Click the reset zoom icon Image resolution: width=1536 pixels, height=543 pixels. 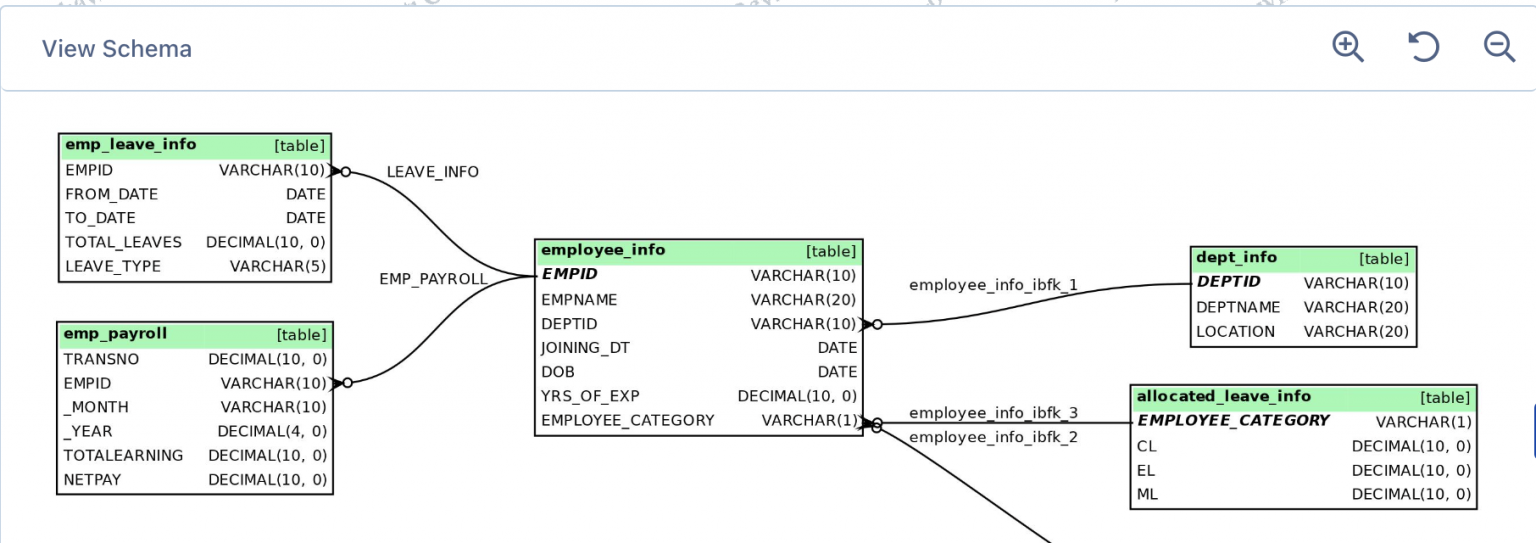(1423, 47)
